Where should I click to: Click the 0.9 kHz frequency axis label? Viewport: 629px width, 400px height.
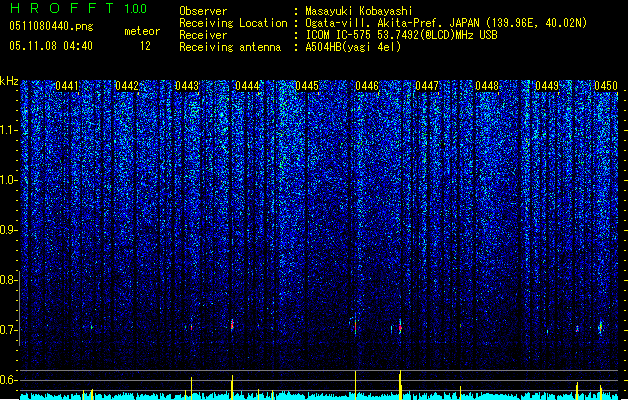[x=7, y=230]
